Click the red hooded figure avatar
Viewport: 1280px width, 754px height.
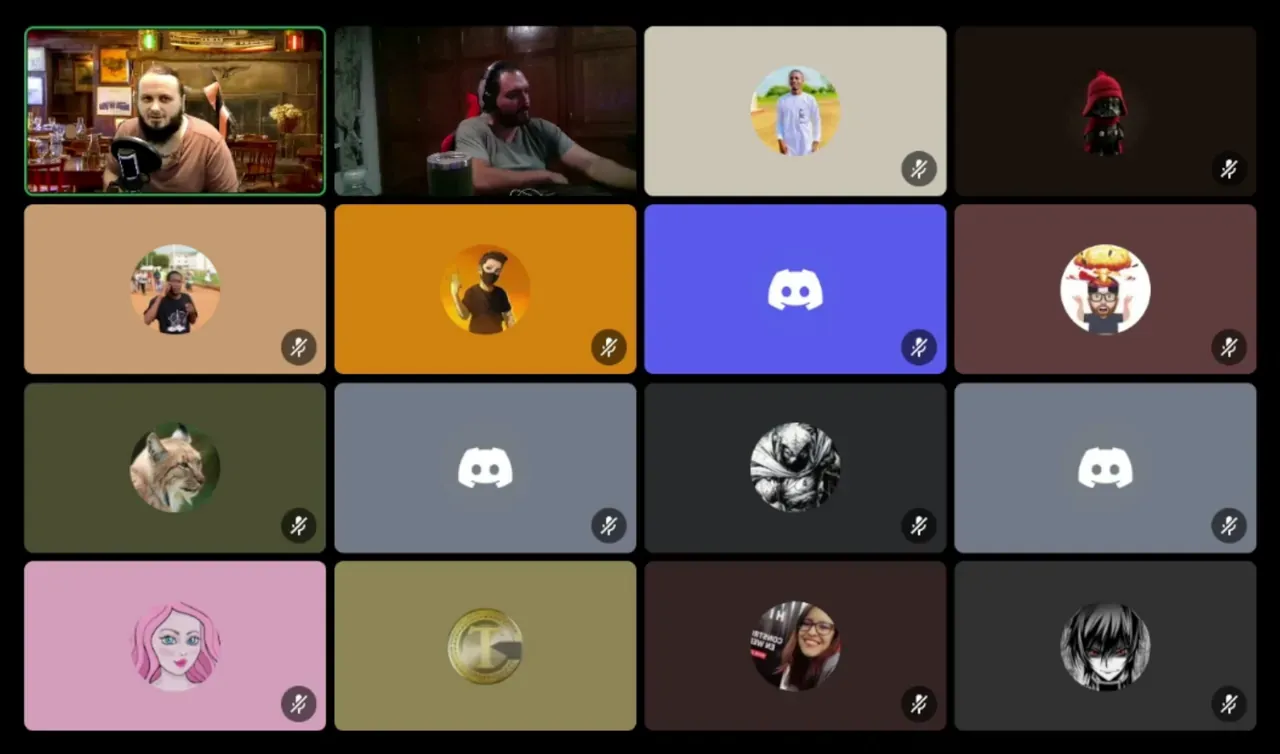tap(1105, 111)
